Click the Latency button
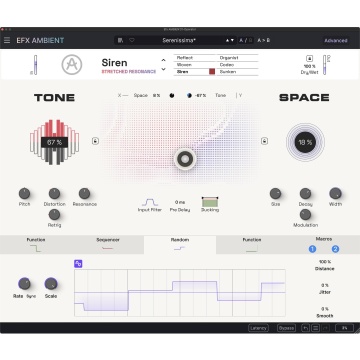Image resolution: width=360 pixels, height=360 pixels. pos(258,328)
